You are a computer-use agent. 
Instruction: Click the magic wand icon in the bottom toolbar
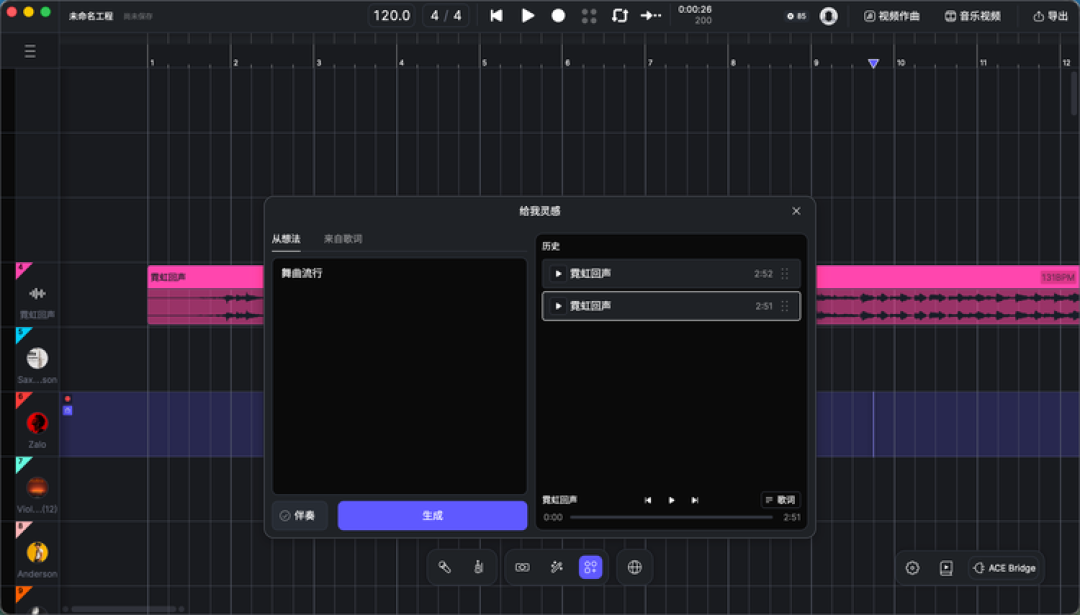[x=557, y=567]
